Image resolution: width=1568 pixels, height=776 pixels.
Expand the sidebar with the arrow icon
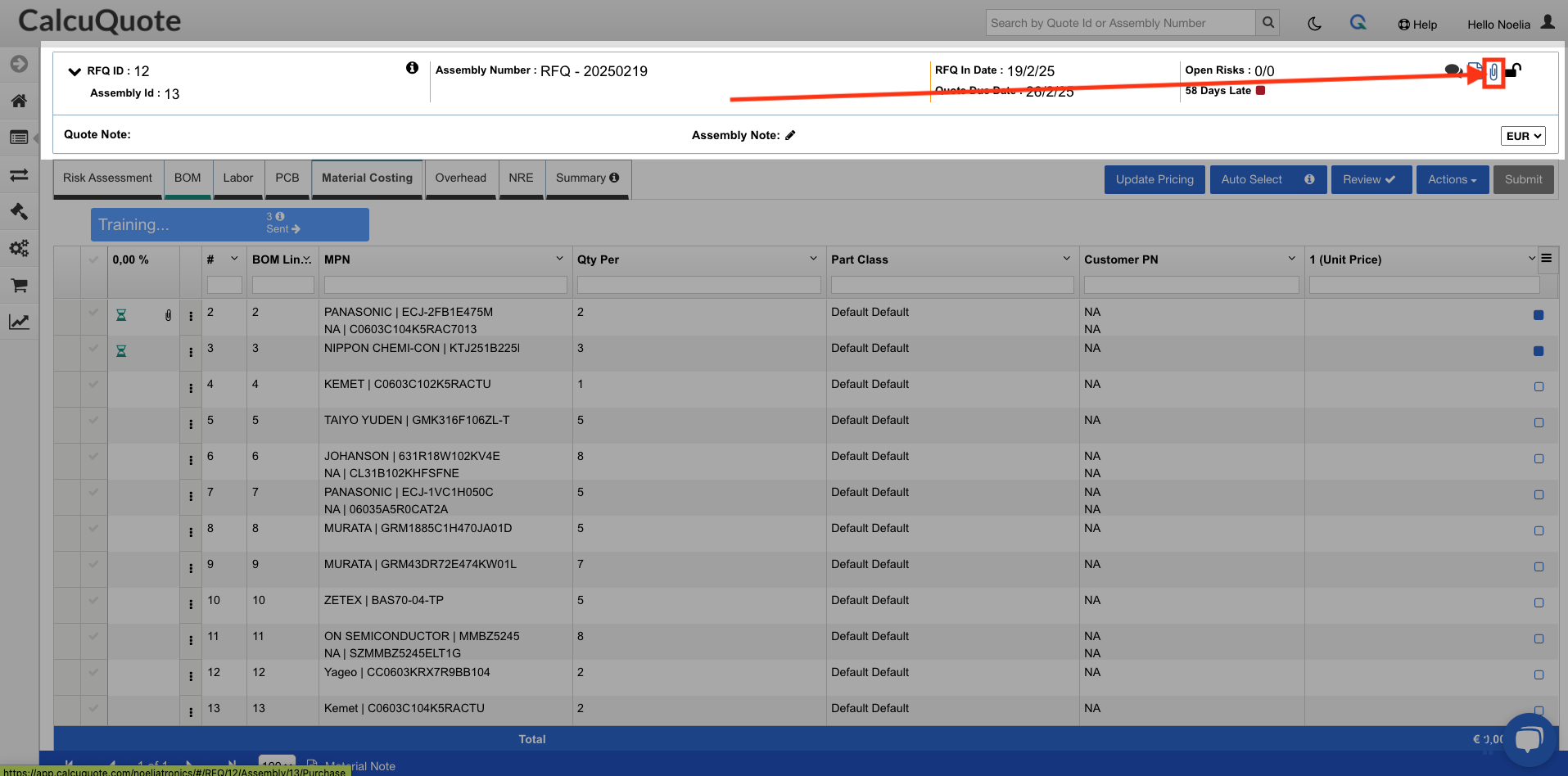click(19, 64)
